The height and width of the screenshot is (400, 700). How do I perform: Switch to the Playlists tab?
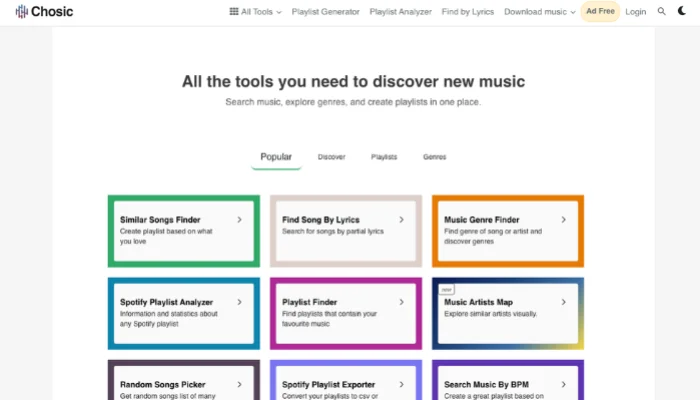384,157
